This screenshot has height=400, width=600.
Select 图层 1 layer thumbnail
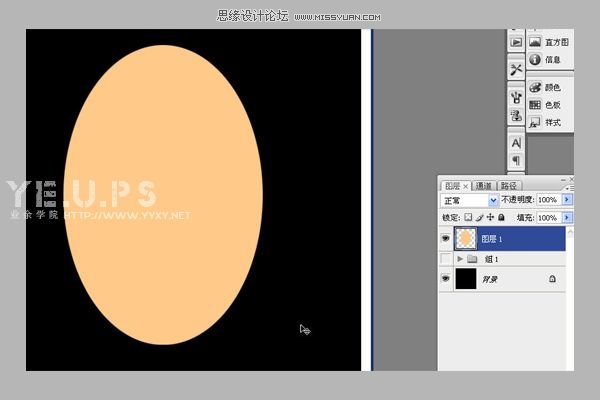466,238
